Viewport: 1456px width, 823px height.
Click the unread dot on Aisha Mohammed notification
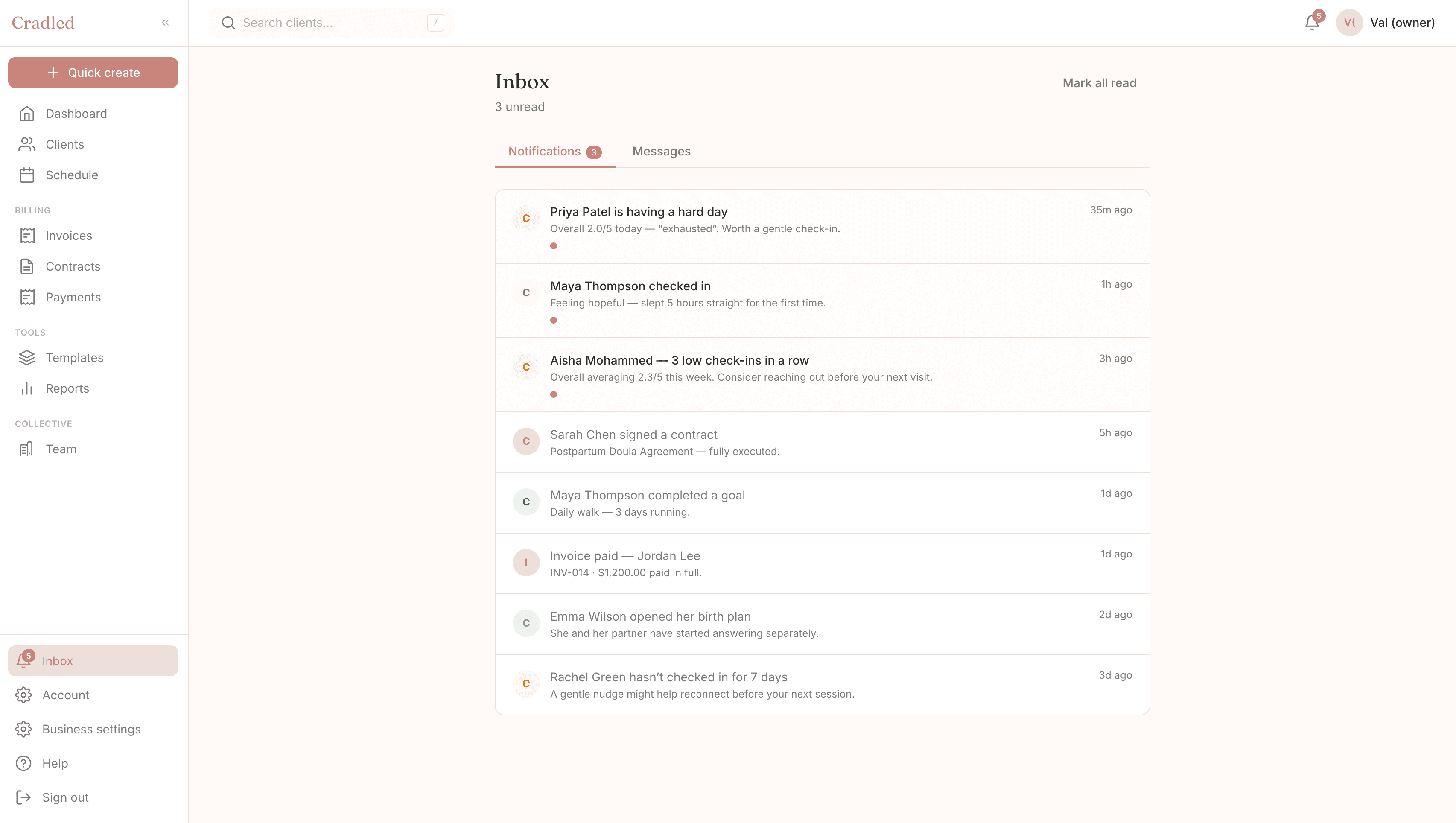click(553, 394)
